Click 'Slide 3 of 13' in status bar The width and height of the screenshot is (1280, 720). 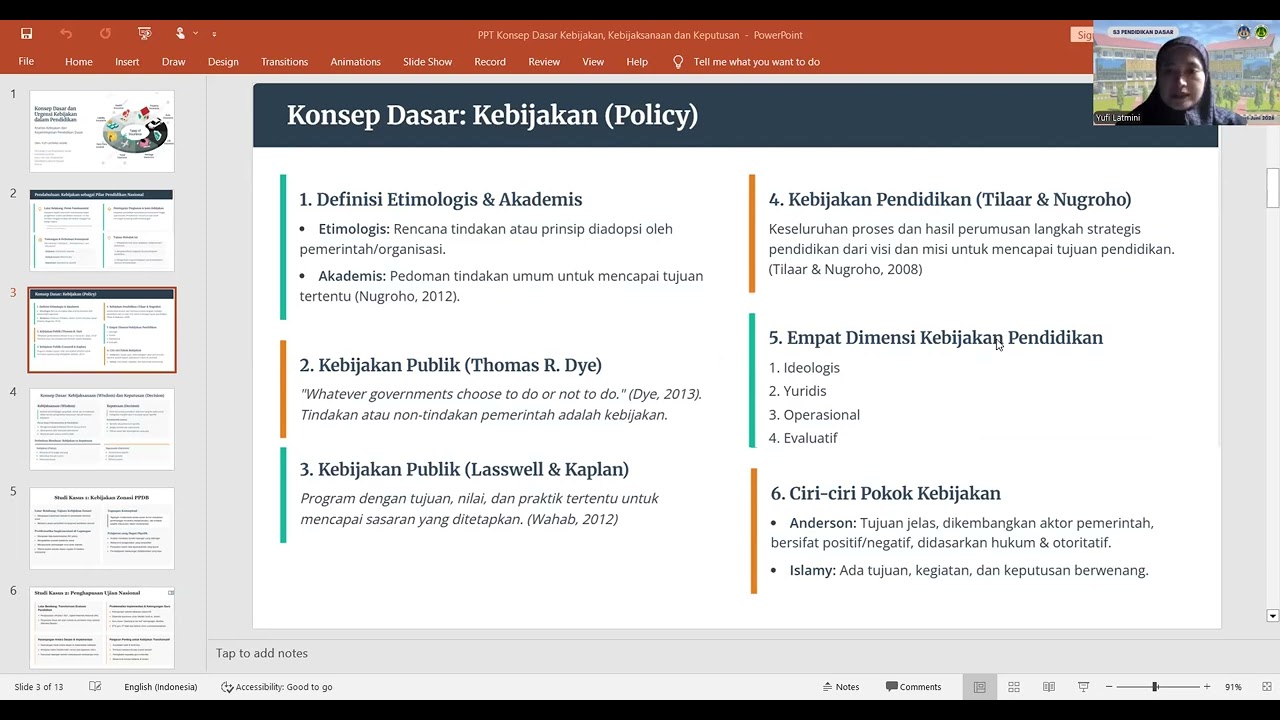click(39, 687)
